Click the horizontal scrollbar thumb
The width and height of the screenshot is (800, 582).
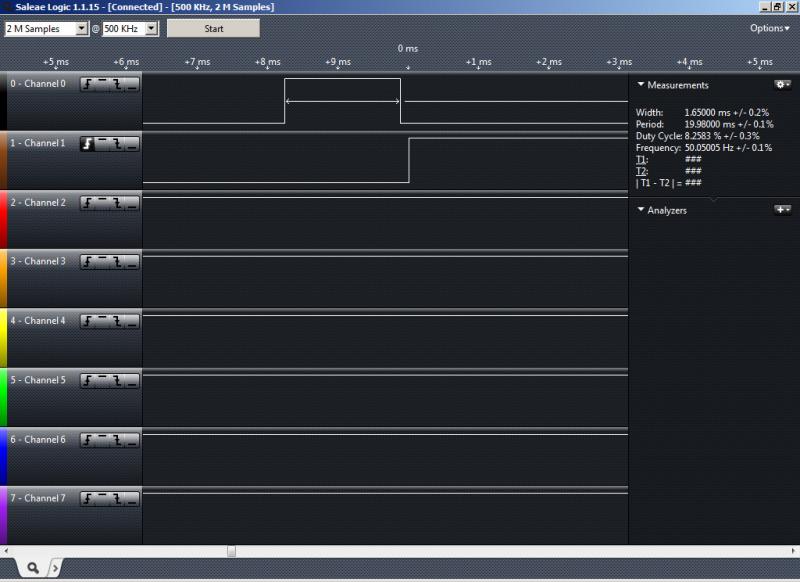231,551
